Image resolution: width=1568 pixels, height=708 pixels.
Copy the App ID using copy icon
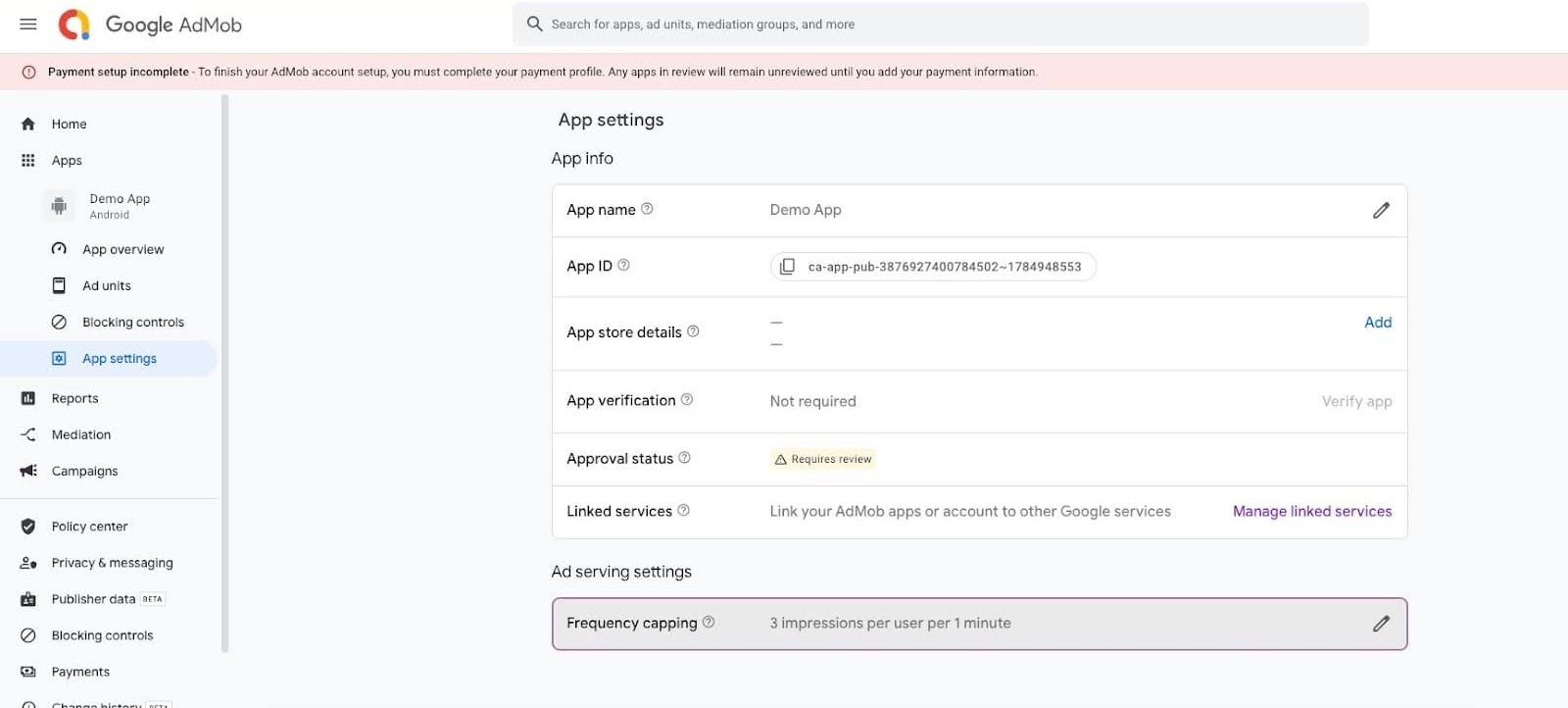pyautogui.click(x=787, y=267)
